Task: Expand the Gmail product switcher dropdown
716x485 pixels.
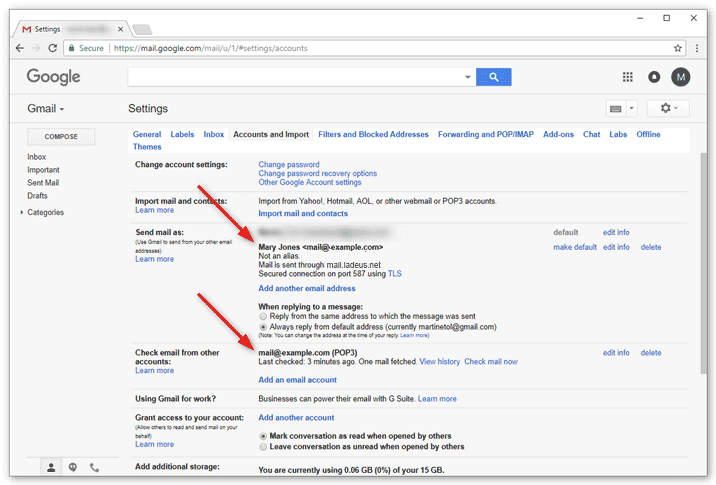Action: pos(46,108)
